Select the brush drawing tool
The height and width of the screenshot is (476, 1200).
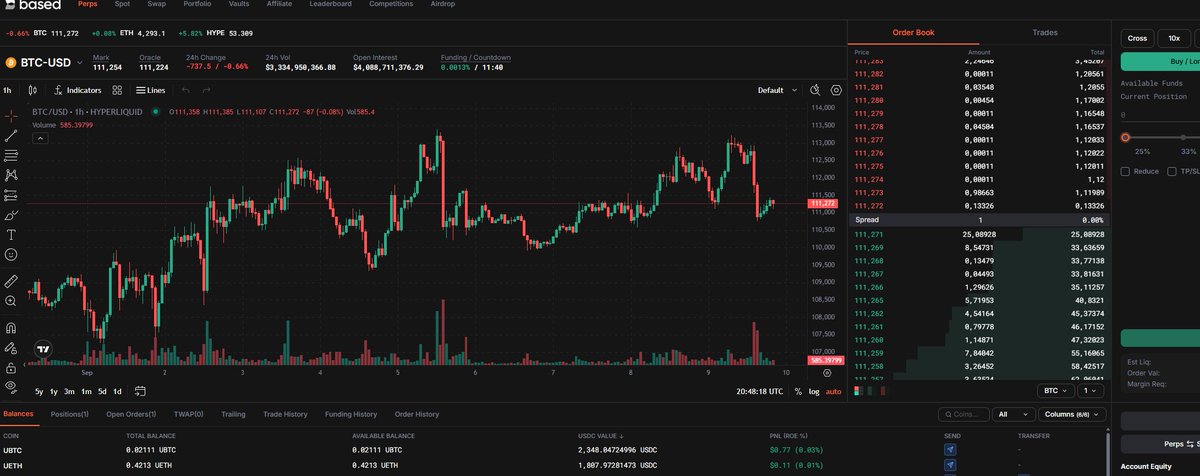click(11, 214)
